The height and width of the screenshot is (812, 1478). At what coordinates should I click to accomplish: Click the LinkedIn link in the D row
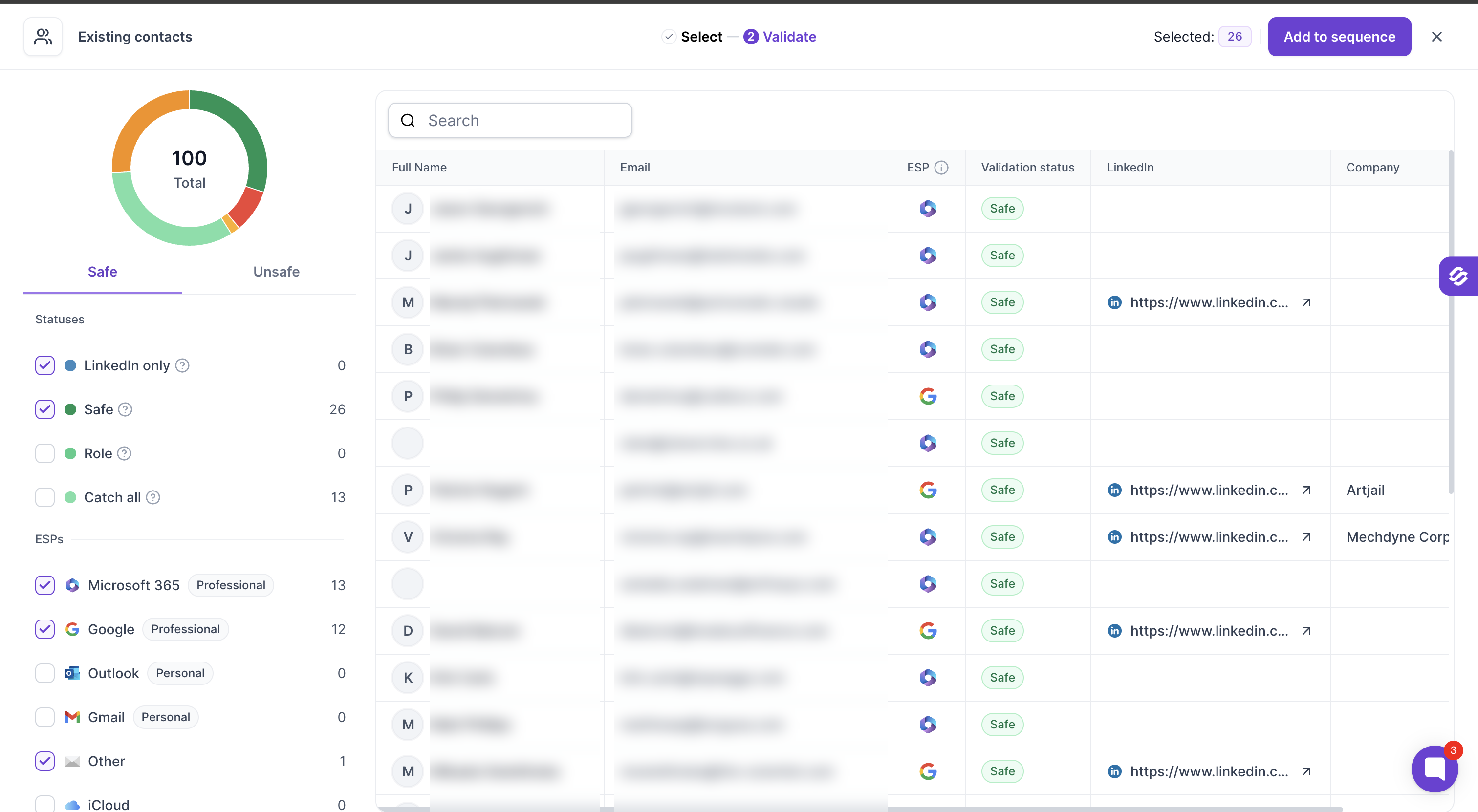pos(1209,631)
